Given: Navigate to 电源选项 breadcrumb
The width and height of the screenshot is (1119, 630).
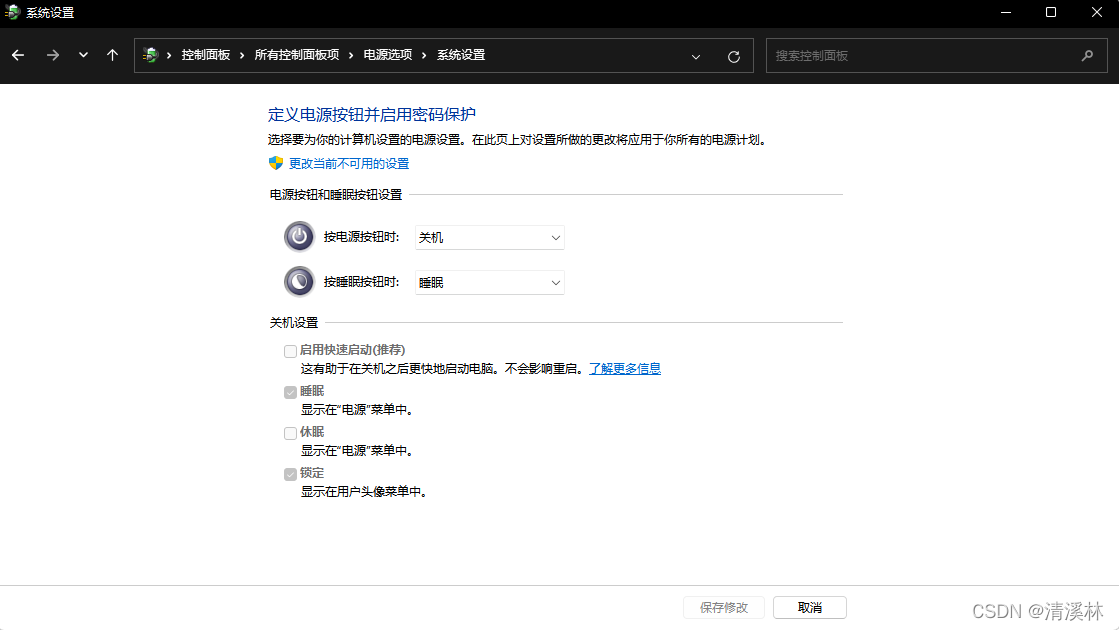Looking at the screenshot, I should pos(388,55).
